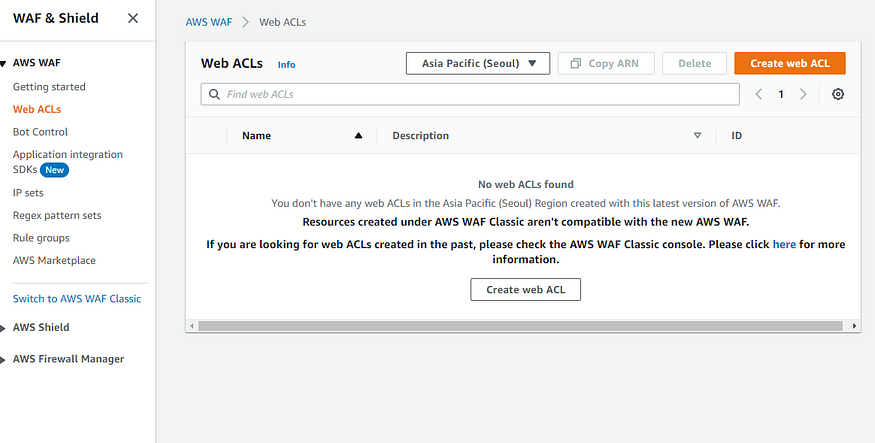Image resolution: width=875 pixels, height=443 pixels.
Task: Open the Web ACLs Info link
Action: [x=286, y=65]
